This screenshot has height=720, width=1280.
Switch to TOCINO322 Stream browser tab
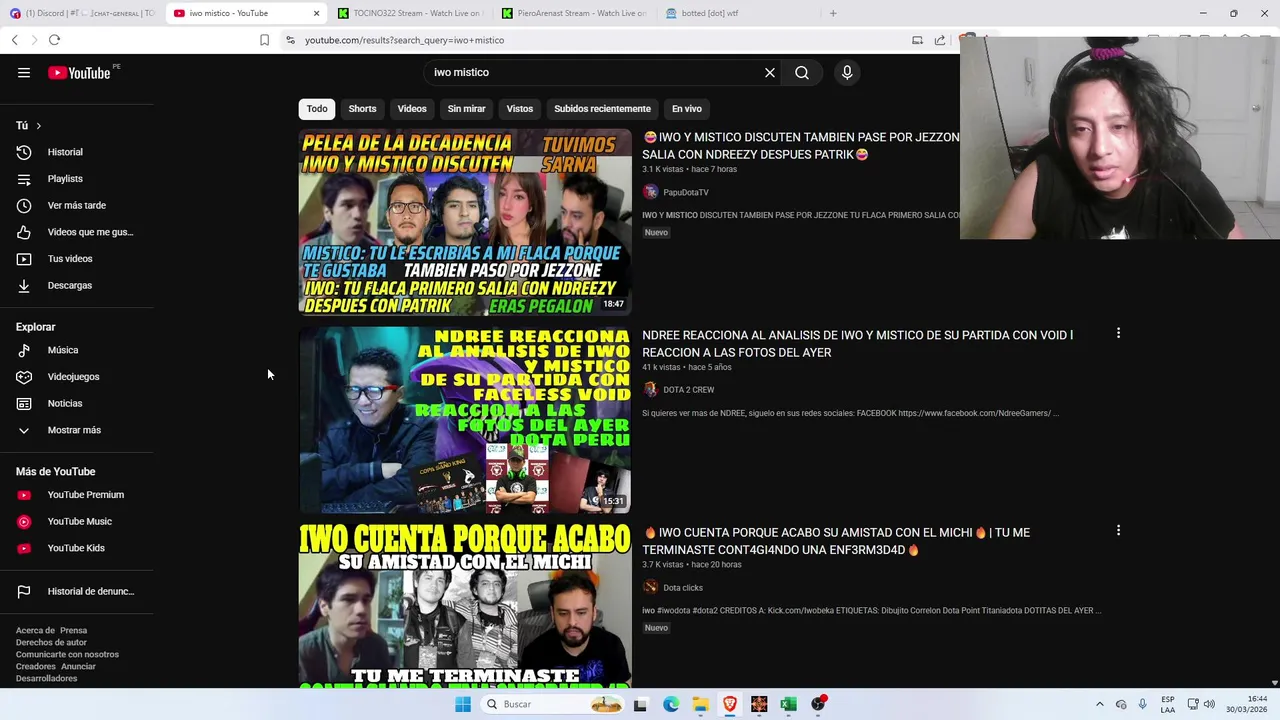410,13
